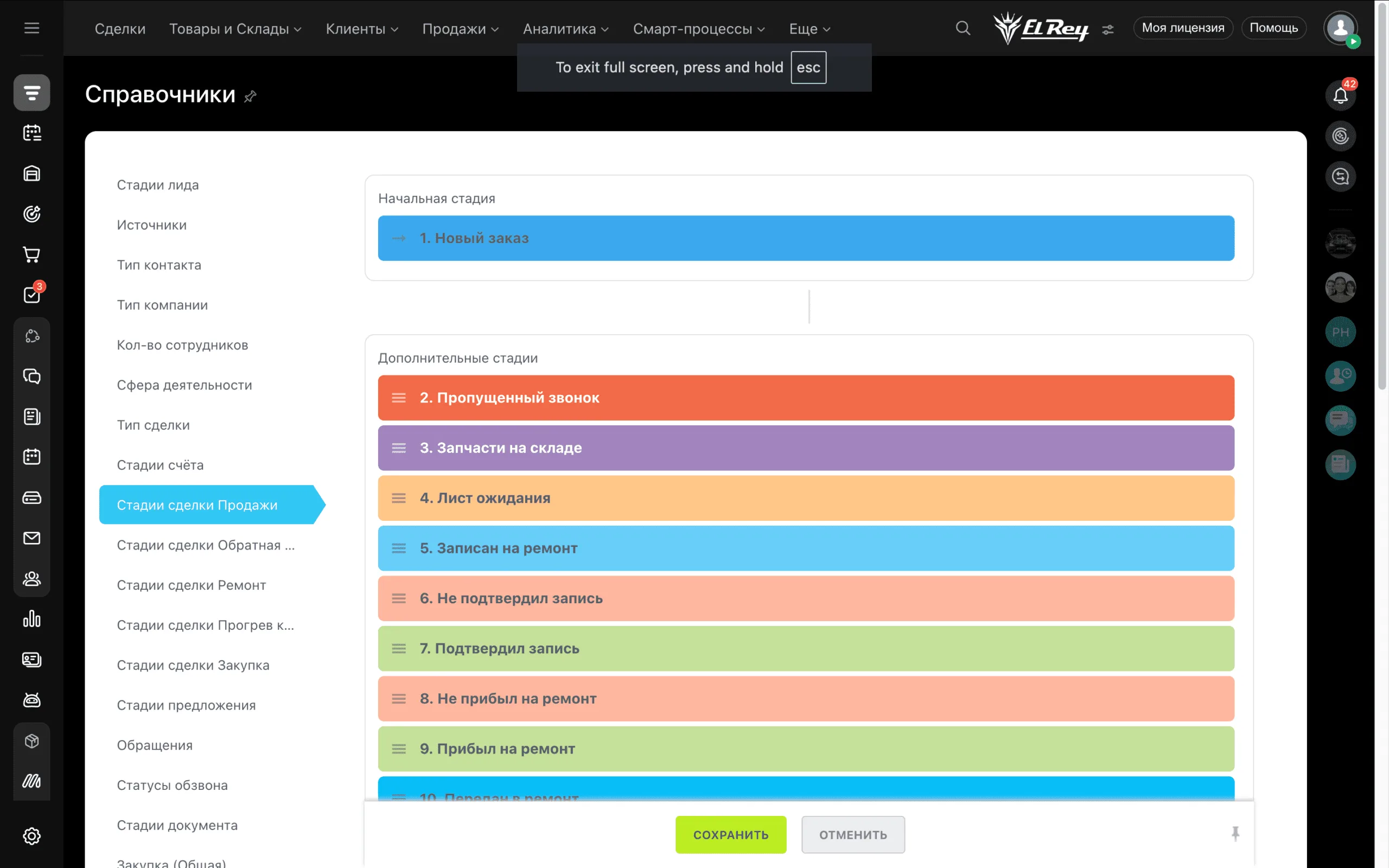Open the shopping cart icon in sidebar
This screenshot has height=868, width=1389.
pyautogui.click(x=31, y=254)
